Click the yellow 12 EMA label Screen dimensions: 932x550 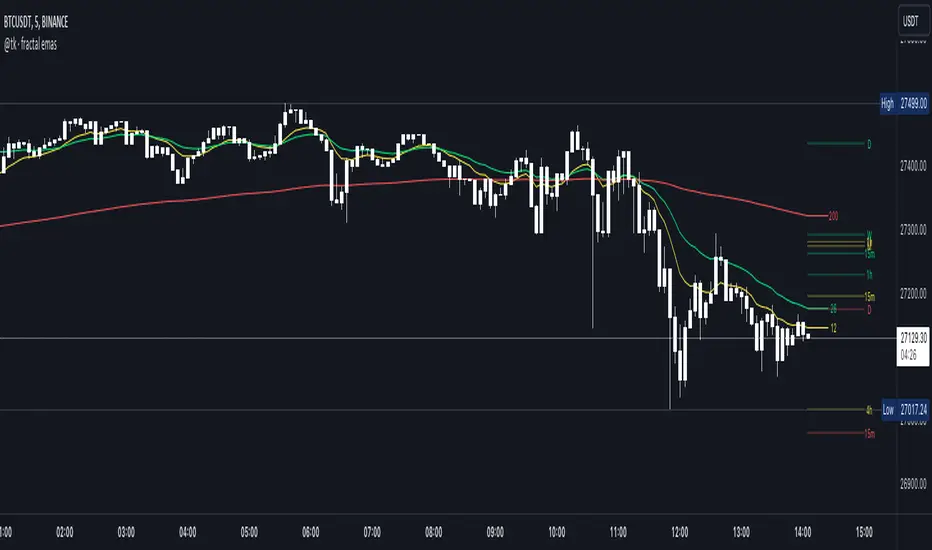(833, 328)
